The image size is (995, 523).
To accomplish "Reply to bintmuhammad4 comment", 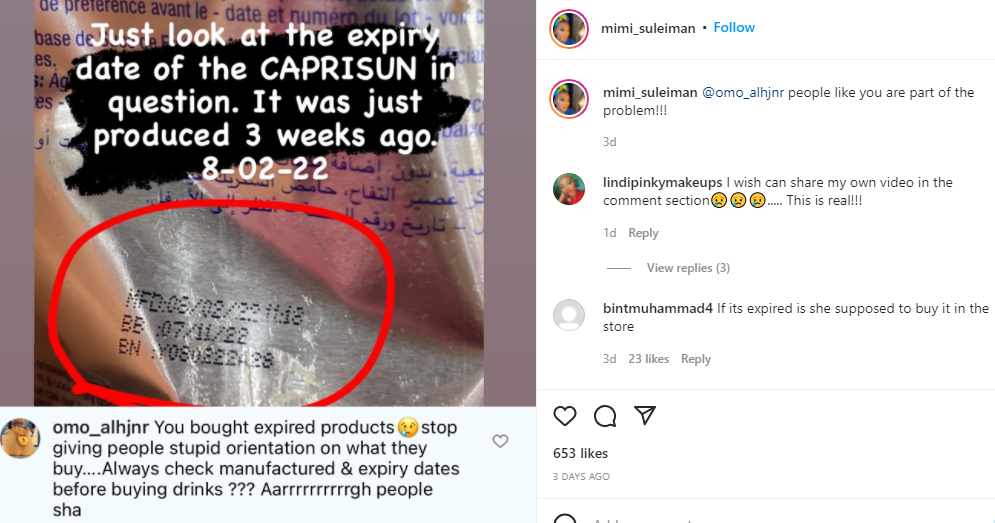I will point(696,359).
